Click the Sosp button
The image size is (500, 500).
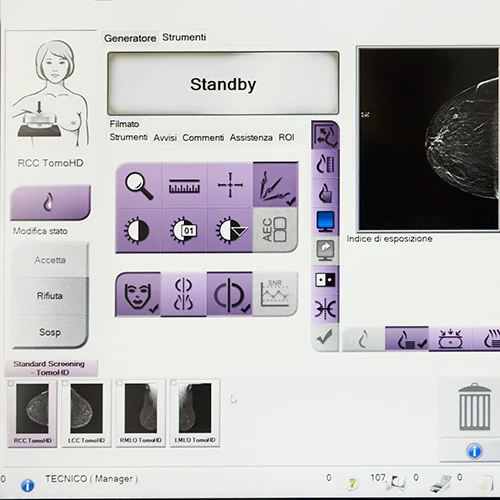50,332
